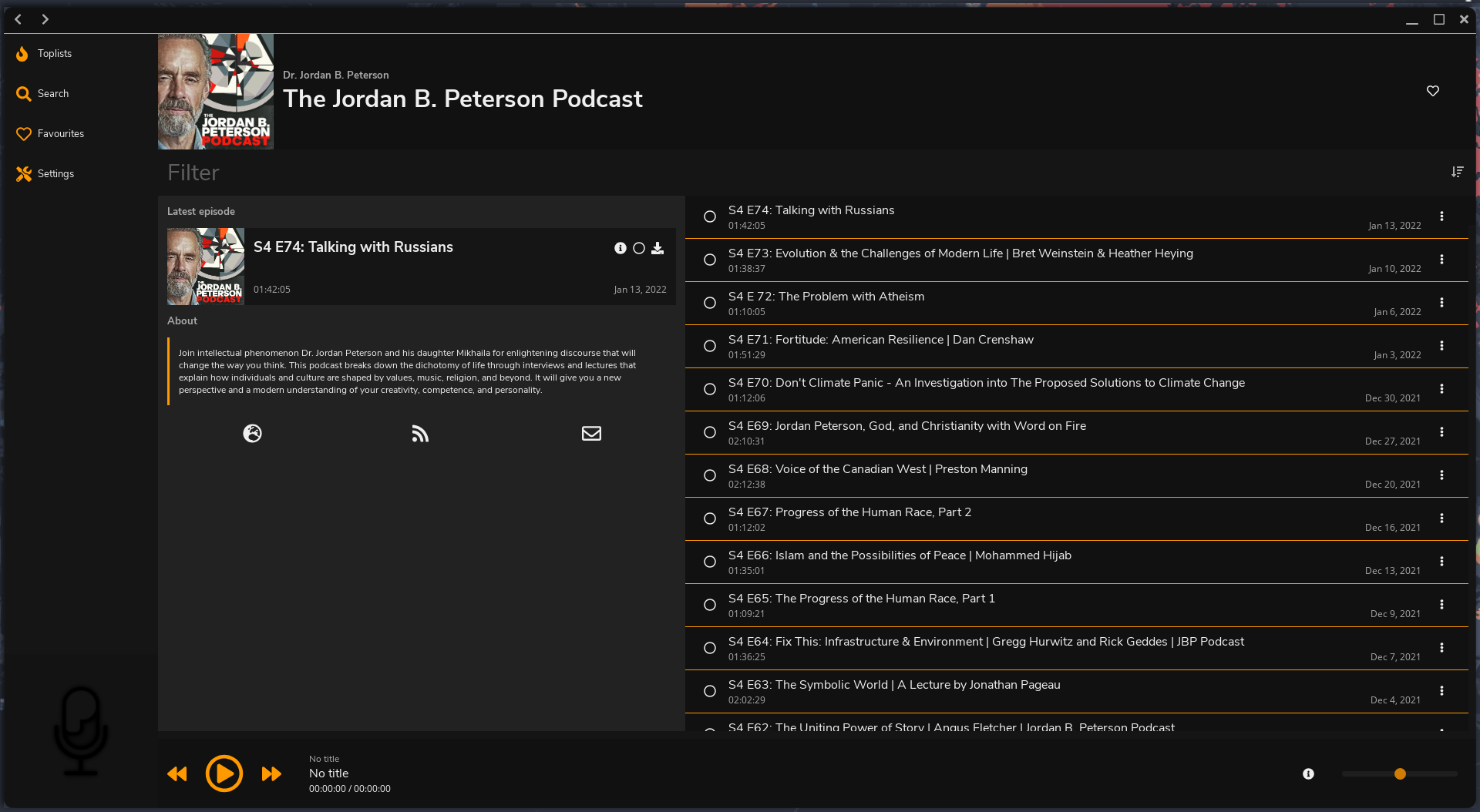
Task: Open more options for S4 E63 episode
Action: [1441, 691]
